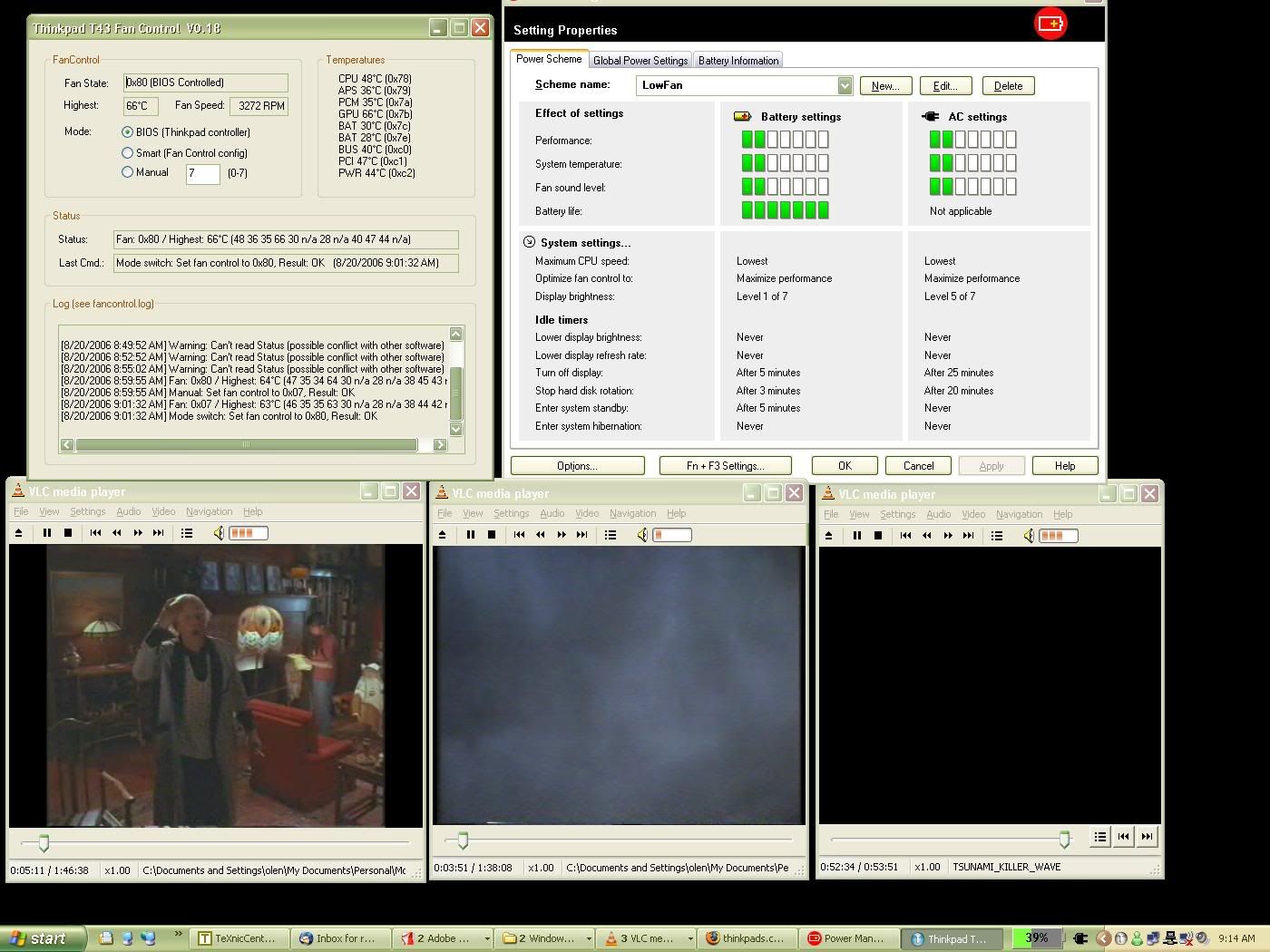Choose the Manual fan mode option
Viewport: 1270px width, 952px height.
128,172
